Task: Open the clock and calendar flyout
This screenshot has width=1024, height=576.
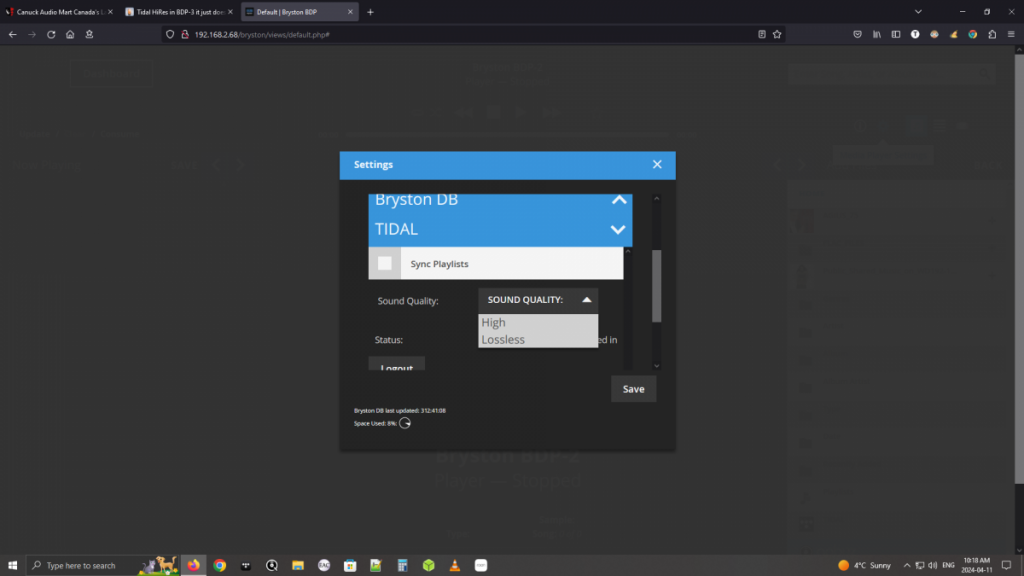Action: [x=977, y=566]
